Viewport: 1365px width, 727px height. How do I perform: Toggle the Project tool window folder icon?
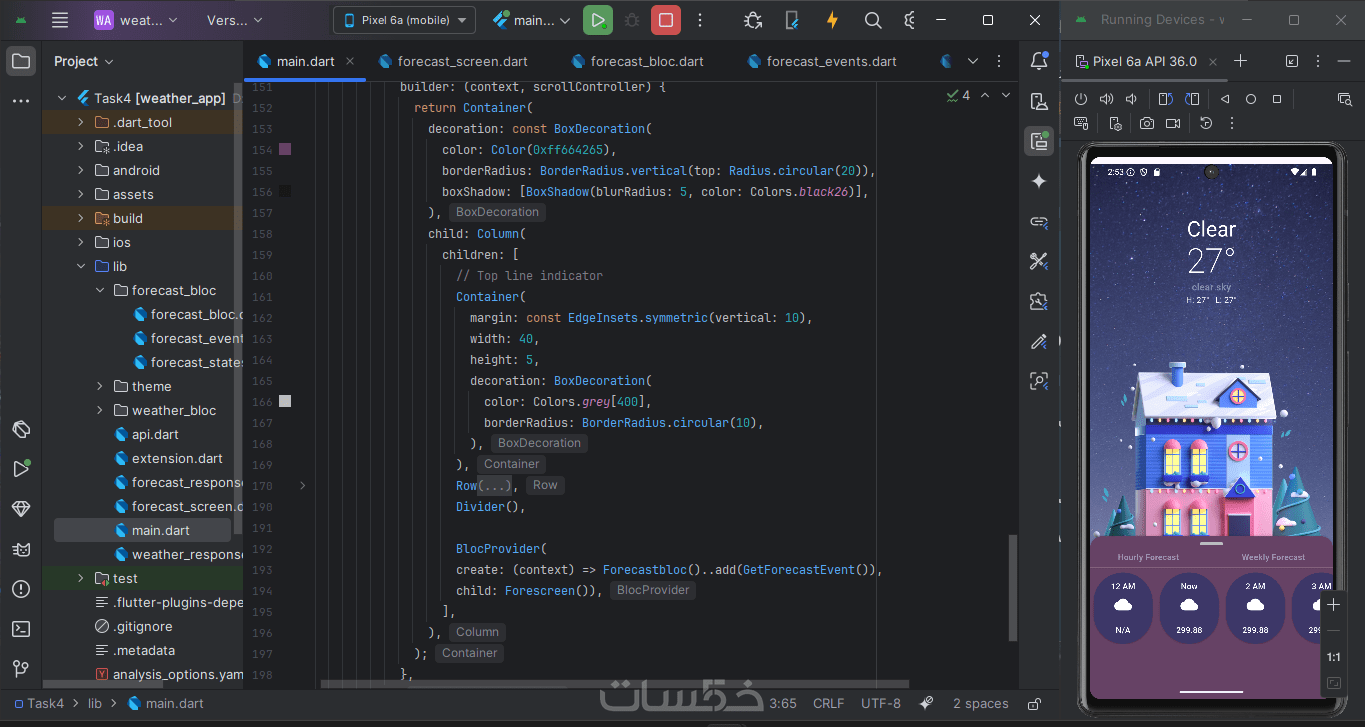coord(21,61)
